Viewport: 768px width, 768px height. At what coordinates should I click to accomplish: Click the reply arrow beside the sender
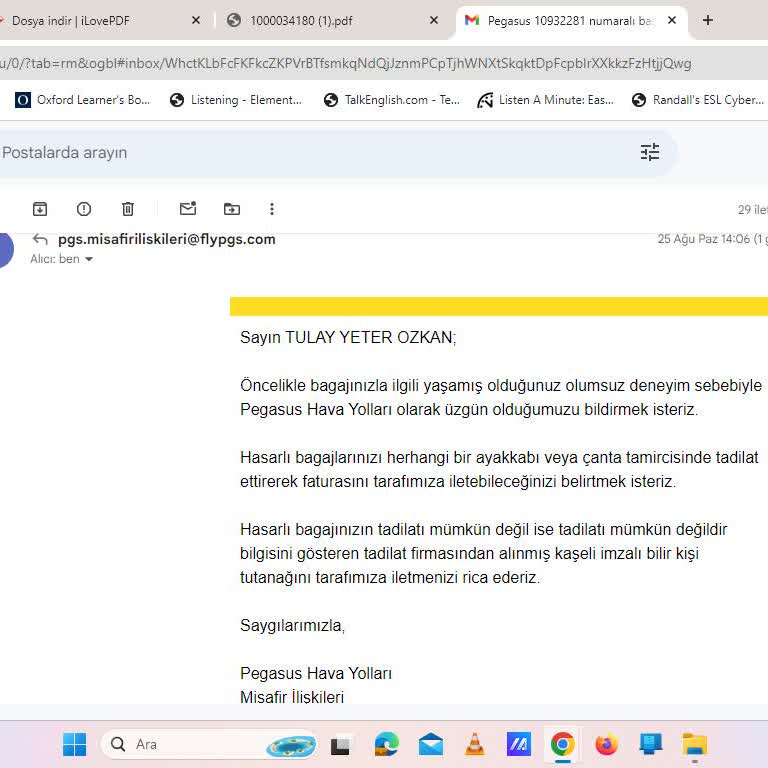[40, 240]
